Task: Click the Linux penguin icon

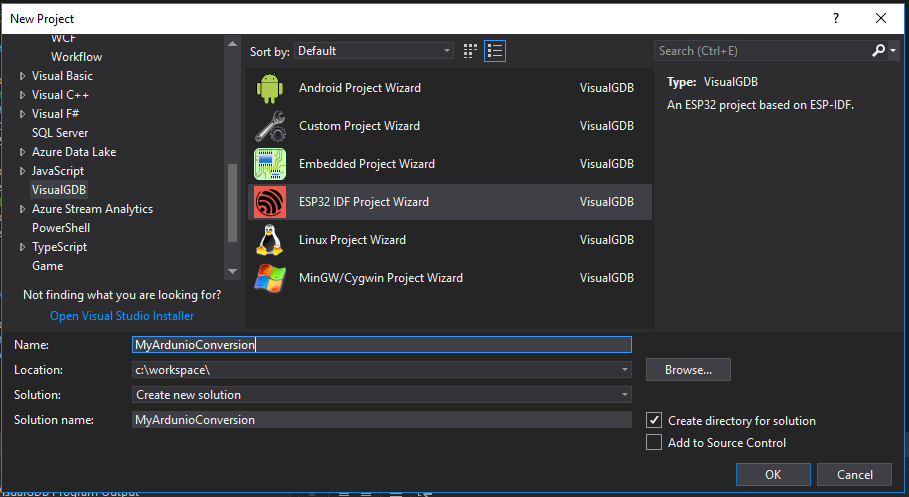Action: [270, 240]
